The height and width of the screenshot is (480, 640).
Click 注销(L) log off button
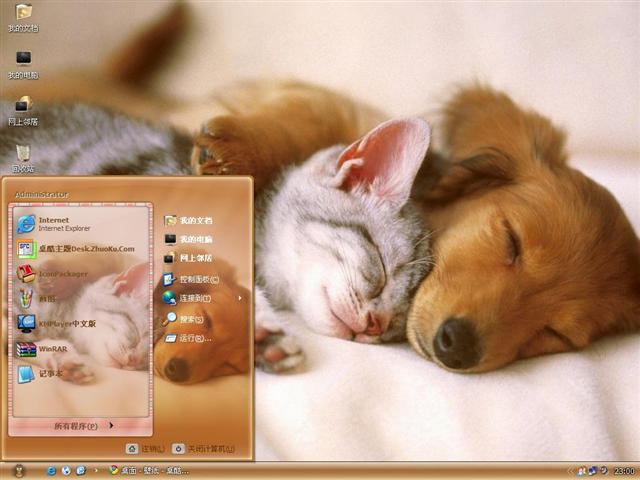click(145, 449)
